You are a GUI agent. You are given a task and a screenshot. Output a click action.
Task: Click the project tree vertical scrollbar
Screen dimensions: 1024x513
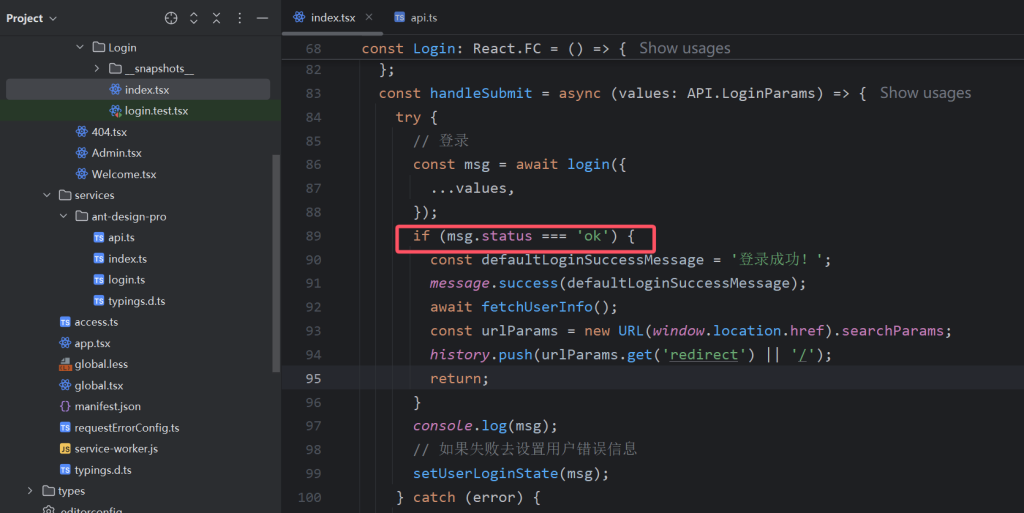(x=276, y=263)
